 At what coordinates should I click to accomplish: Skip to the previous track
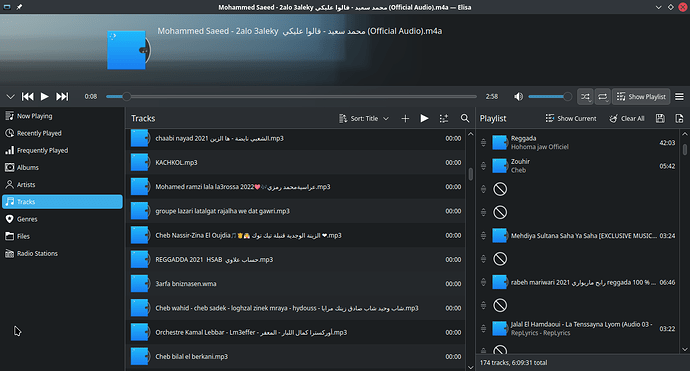click(x=28, y=96)
